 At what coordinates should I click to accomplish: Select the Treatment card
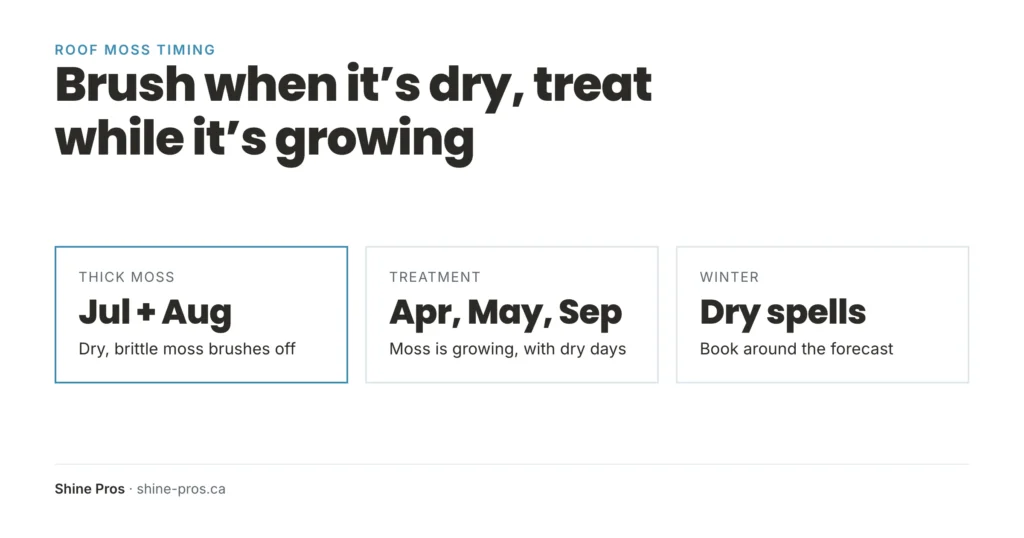click(x=512, y=315)
